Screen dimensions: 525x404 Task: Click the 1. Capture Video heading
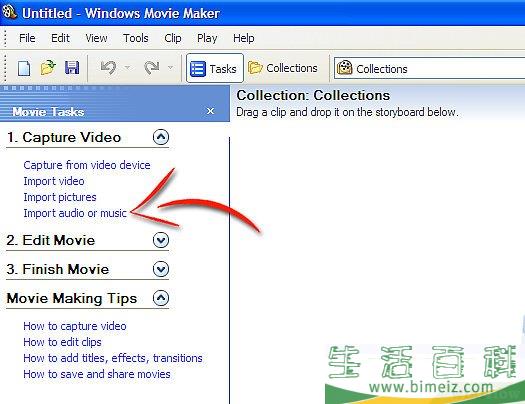point(64,137)
